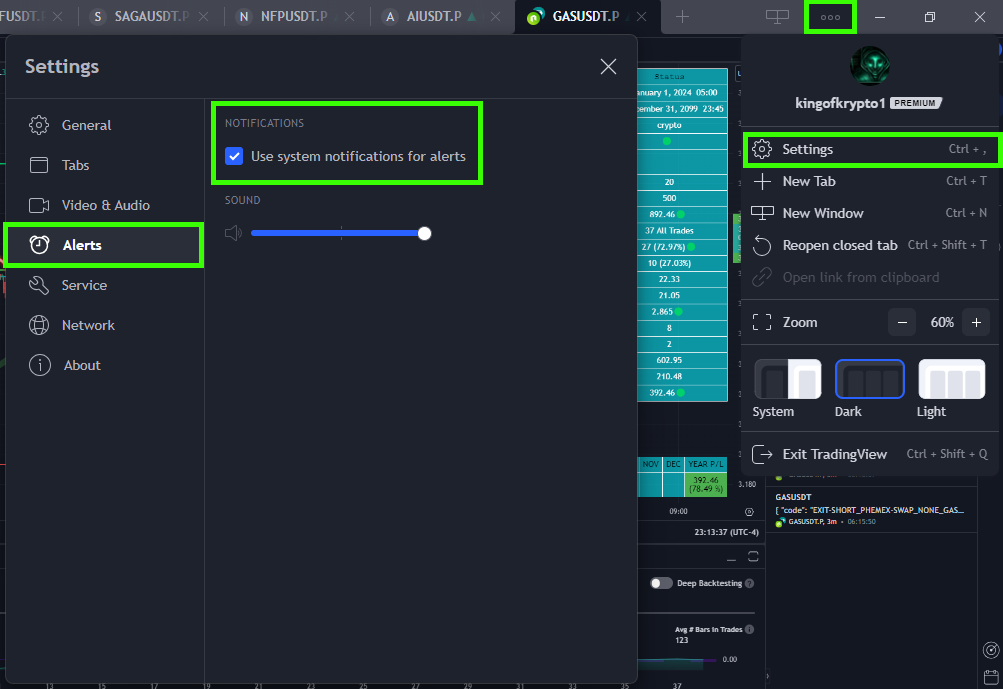Click the kingofkrypto1 profile avatar
This screenshot has width=1003, height=689.
coord(869,66)
